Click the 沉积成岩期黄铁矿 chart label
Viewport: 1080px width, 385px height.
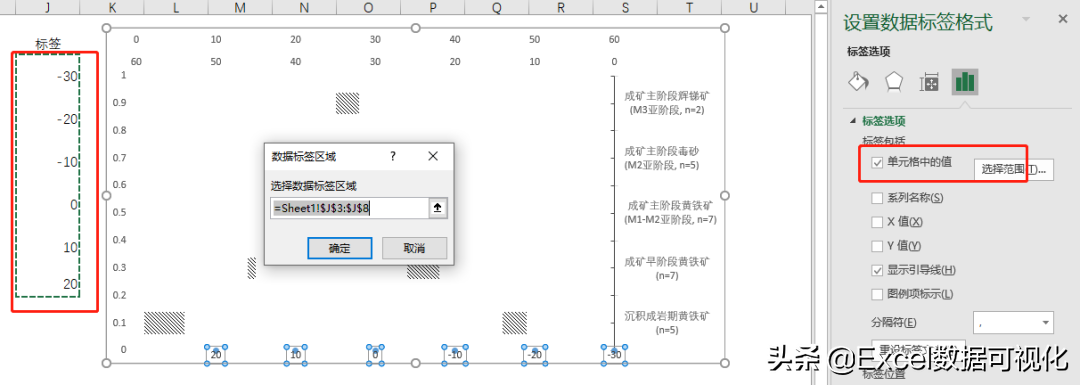[x=666, y=323]
